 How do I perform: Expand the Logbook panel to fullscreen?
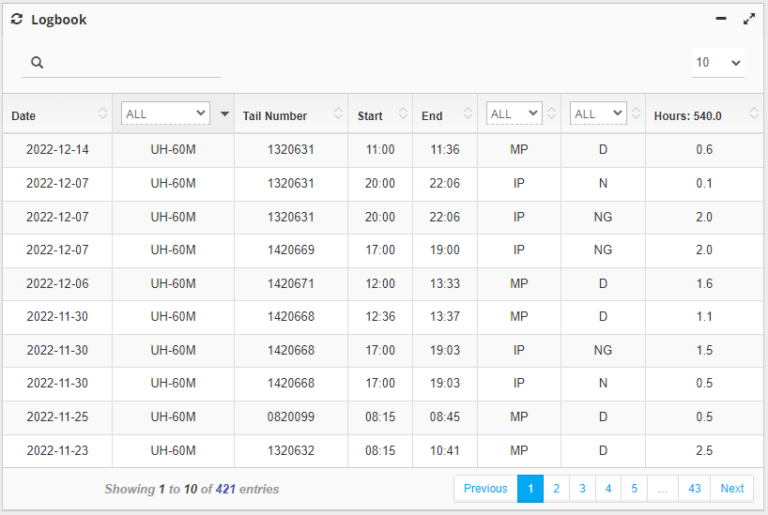pyautogui.click(x=749, y=19)
